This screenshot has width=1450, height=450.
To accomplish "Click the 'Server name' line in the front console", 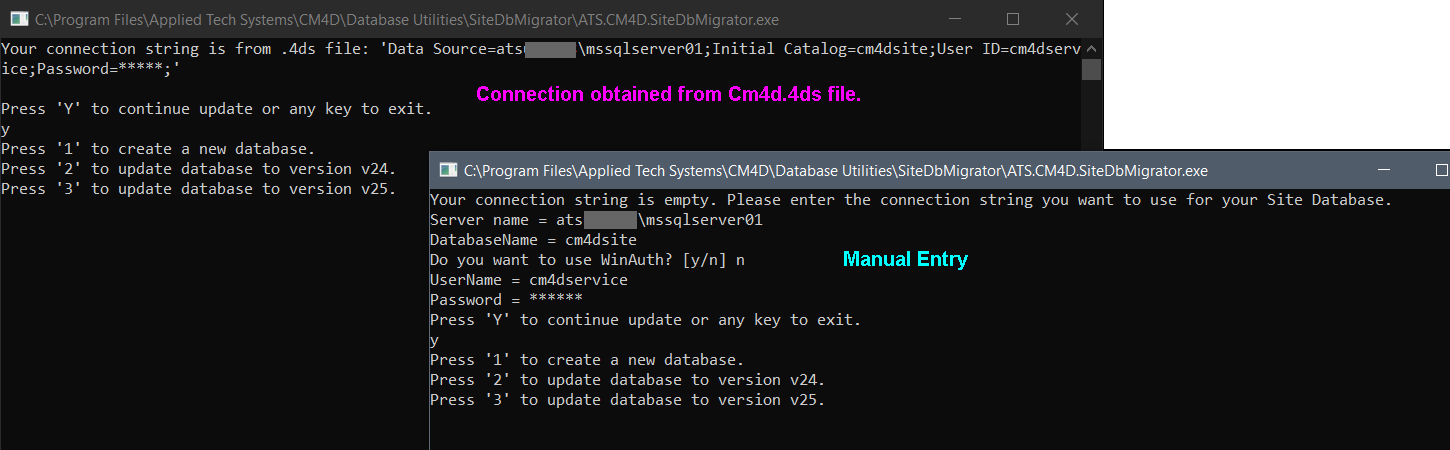I will click(x=596, y=220).
